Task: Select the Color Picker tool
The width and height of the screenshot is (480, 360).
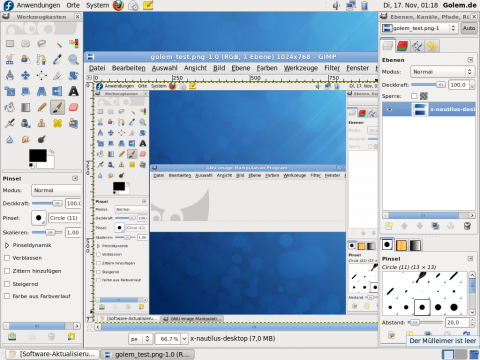Action: tap(58, 59)
